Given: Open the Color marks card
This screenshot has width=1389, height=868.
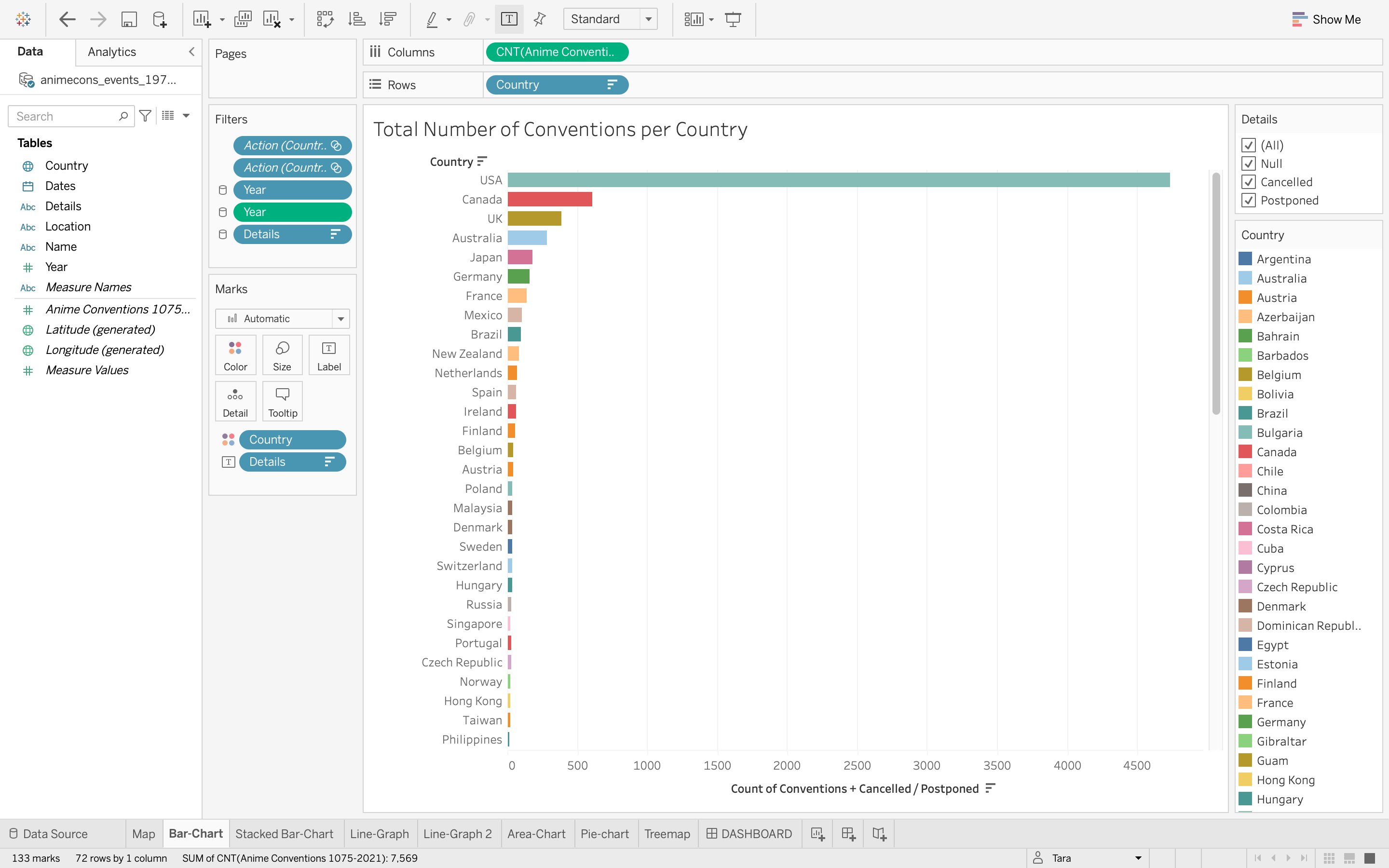Looking at the screenshot, I should pyautogui.click(x=235, y=355).
